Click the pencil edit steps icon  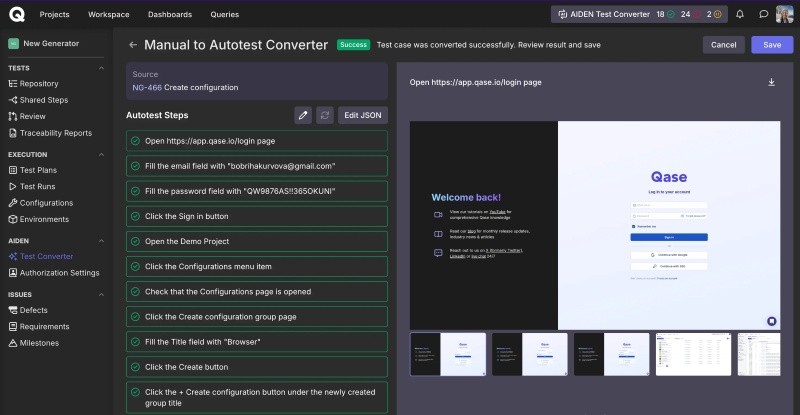(303, 115)
